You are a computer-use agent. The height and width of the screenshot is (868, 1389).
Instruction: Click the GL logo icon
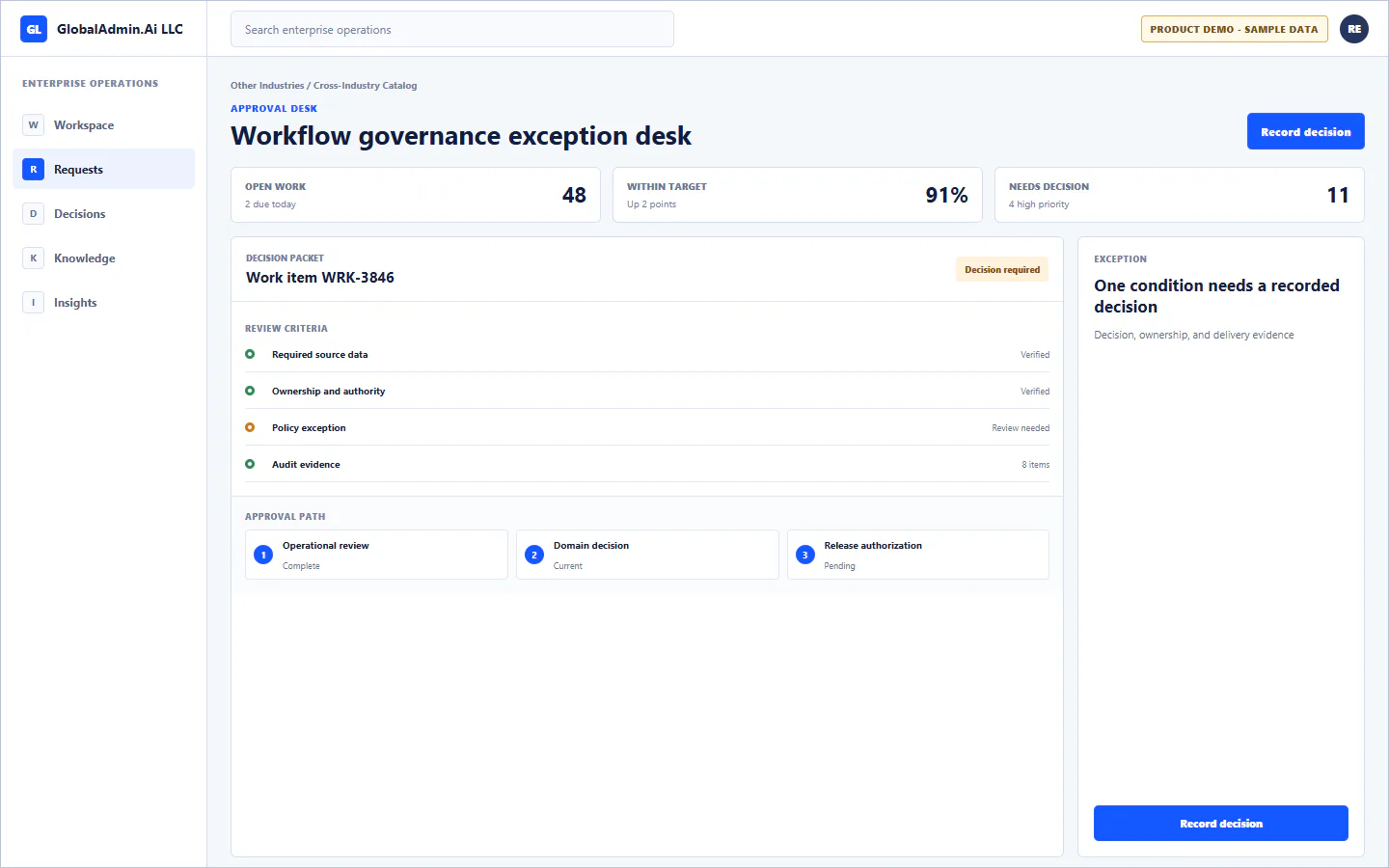(34, 29)
